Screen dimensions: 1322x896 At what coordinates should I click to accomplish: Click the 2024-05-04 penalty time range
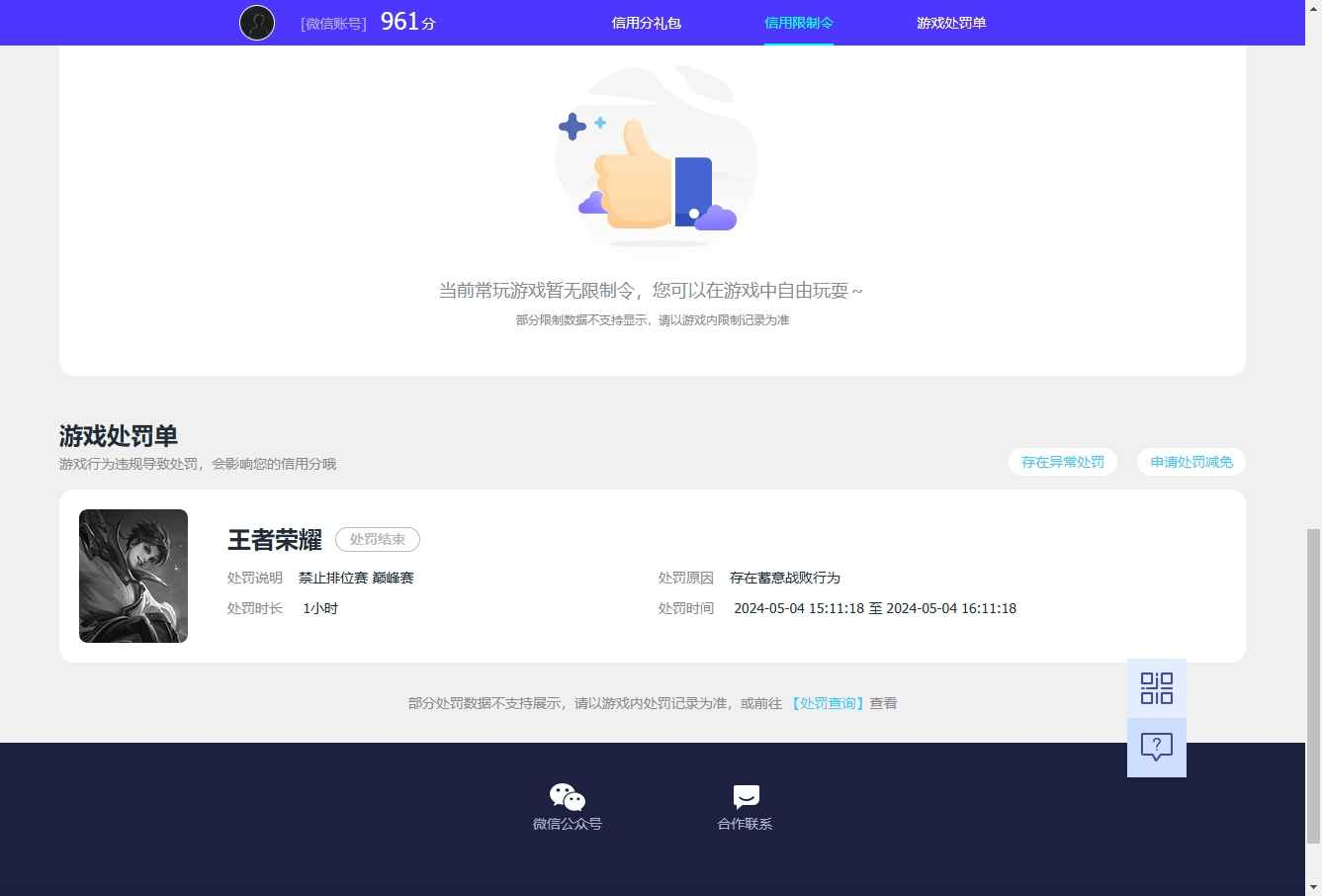click(875, 608)
